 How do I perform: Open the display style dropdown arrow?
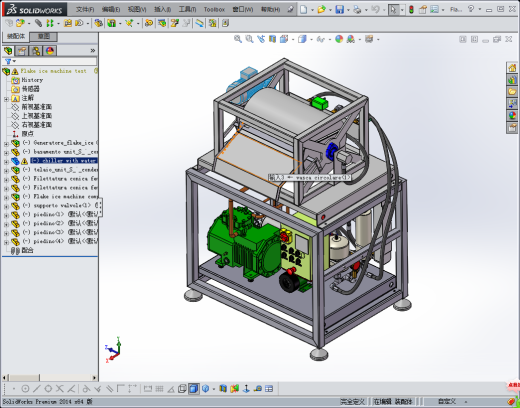[x=311, y=40]
